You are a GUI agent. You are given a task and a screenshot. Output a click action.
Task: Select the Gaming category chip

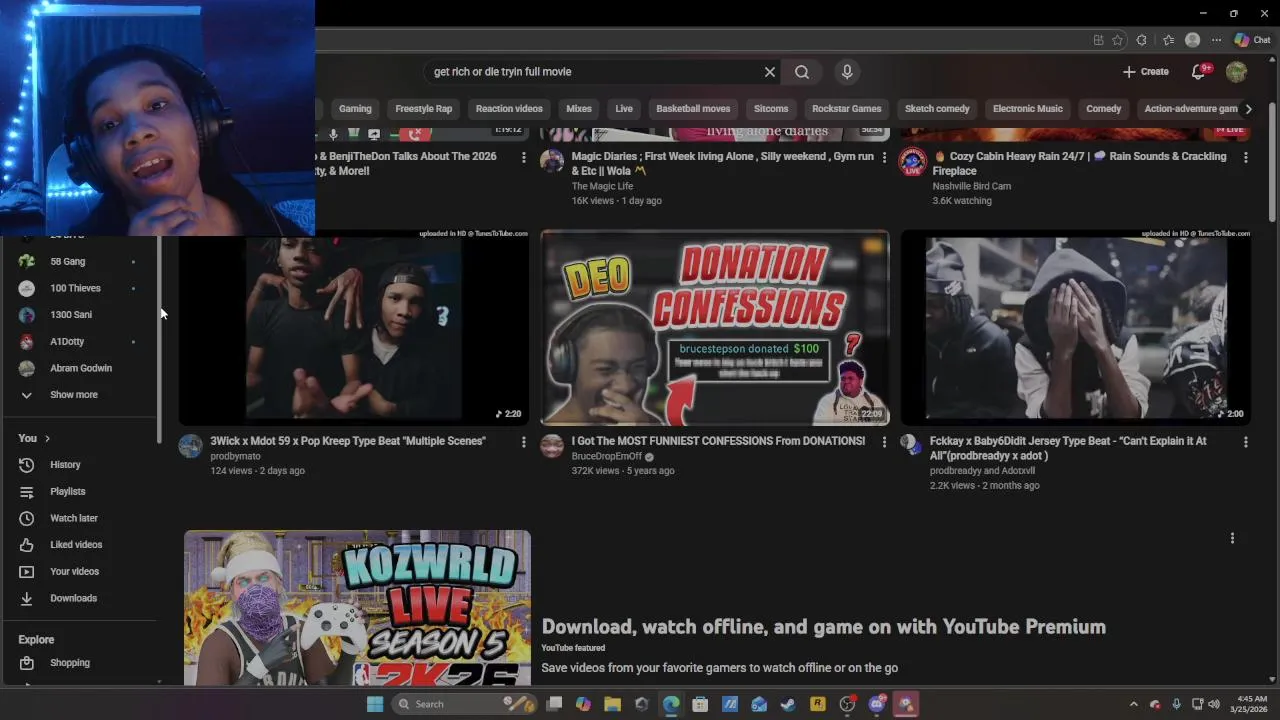click(x=355, y=109)
